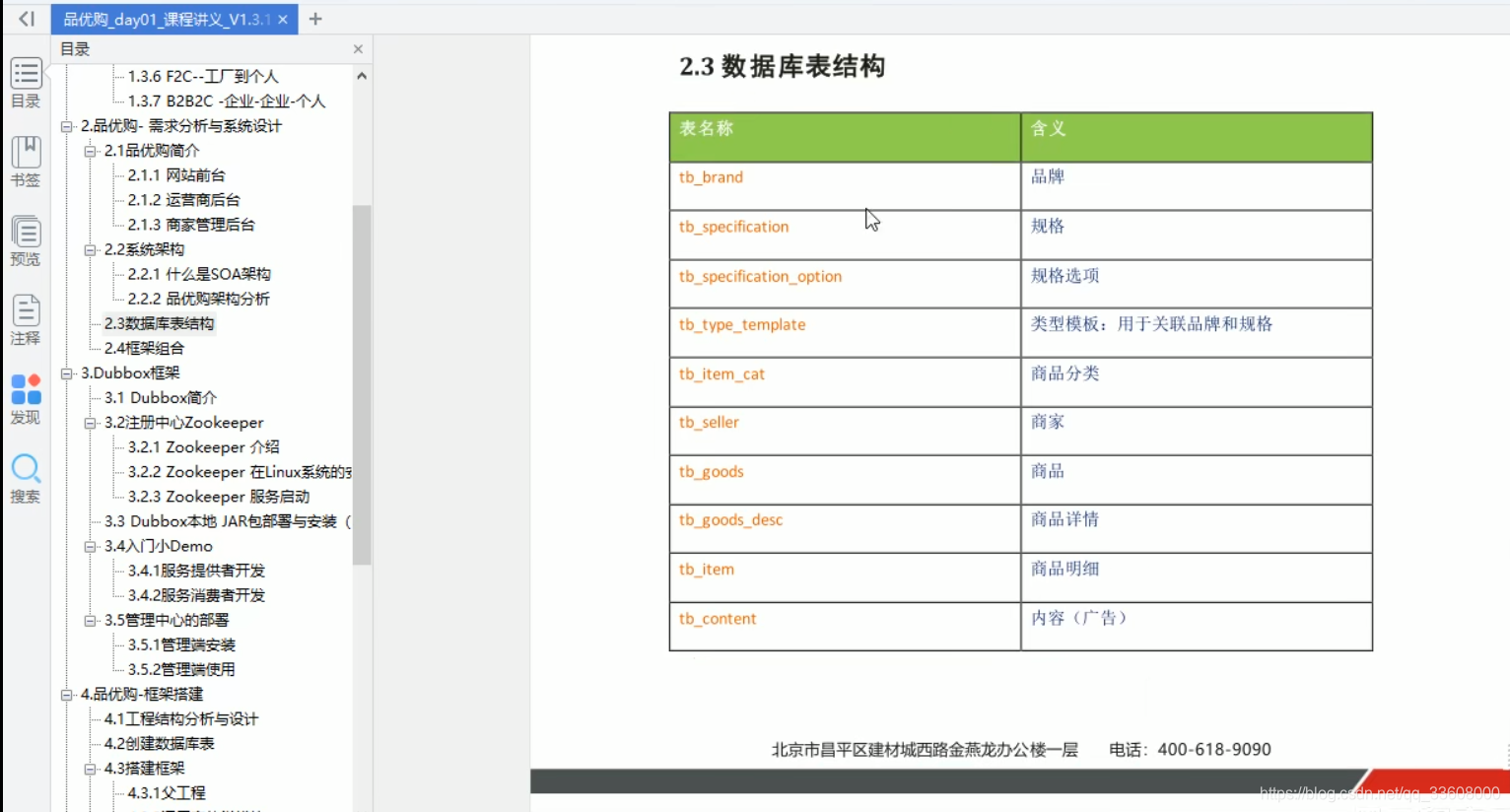The image size is (1510, 812).
Task: Click outline scrollbar up arrow
Action: click(x=362, y=76)
